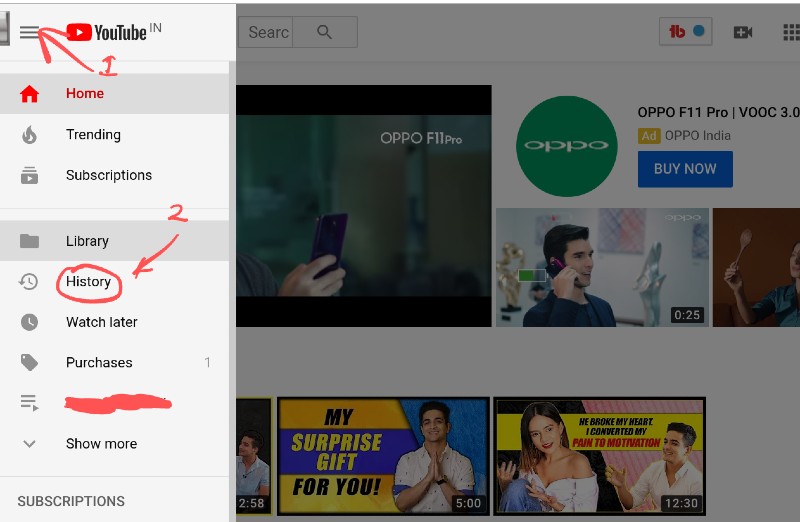The image size is (800, 522).
Task: Click the yellow Ad badge
Action: [x=649, y=136]
